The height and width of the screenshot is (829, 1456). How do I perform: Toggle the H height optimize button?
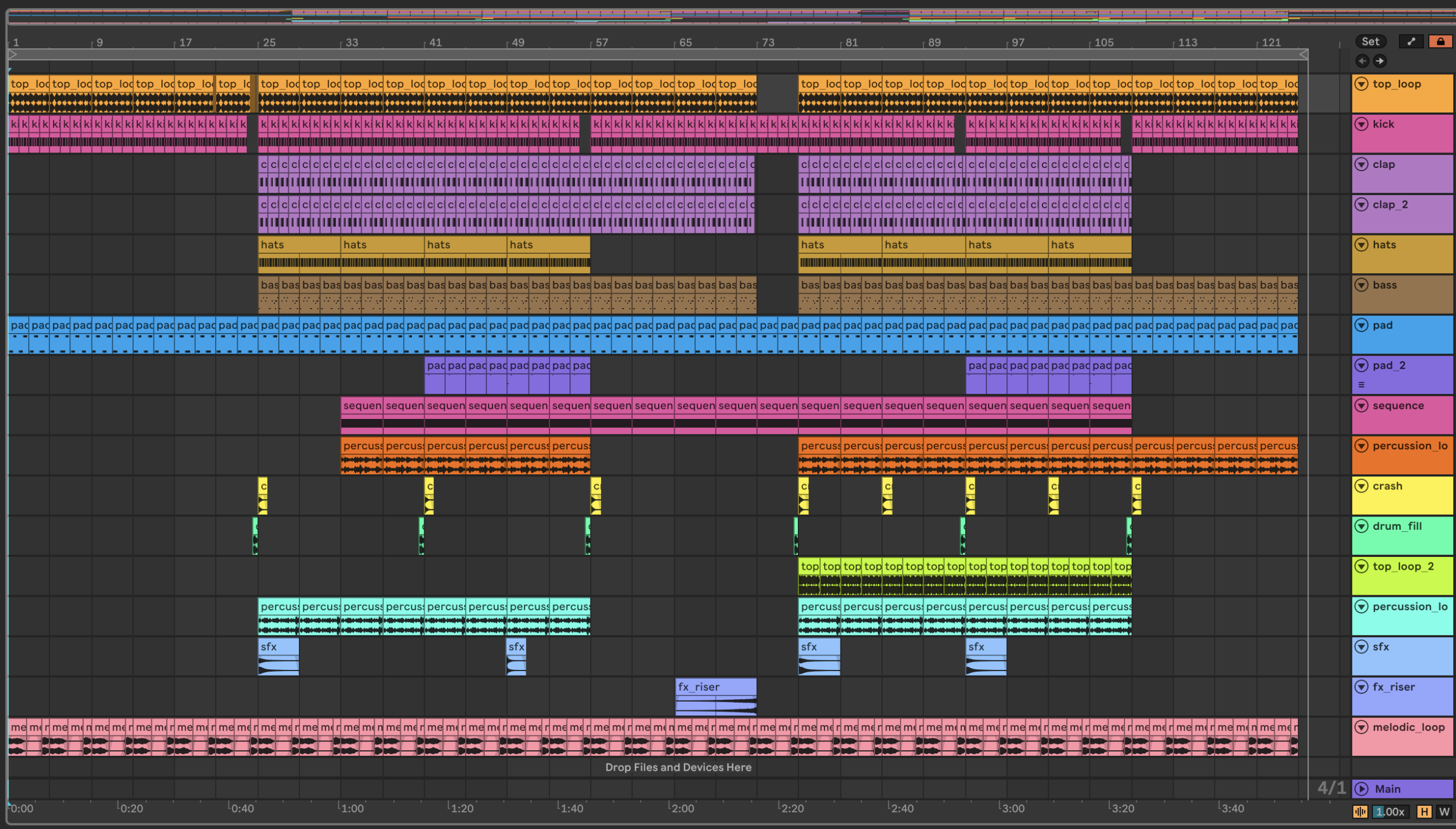point(1424,812)
